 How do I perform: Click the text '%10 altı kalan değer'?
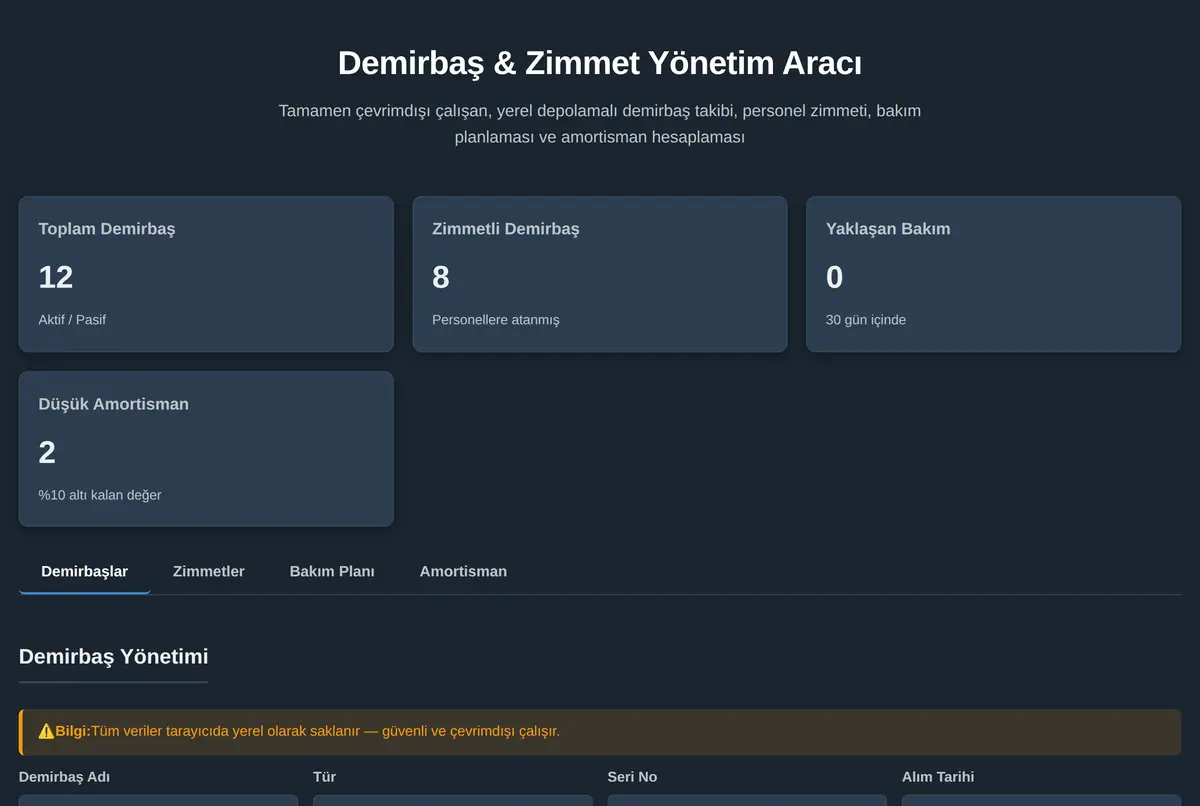point(100,495)
